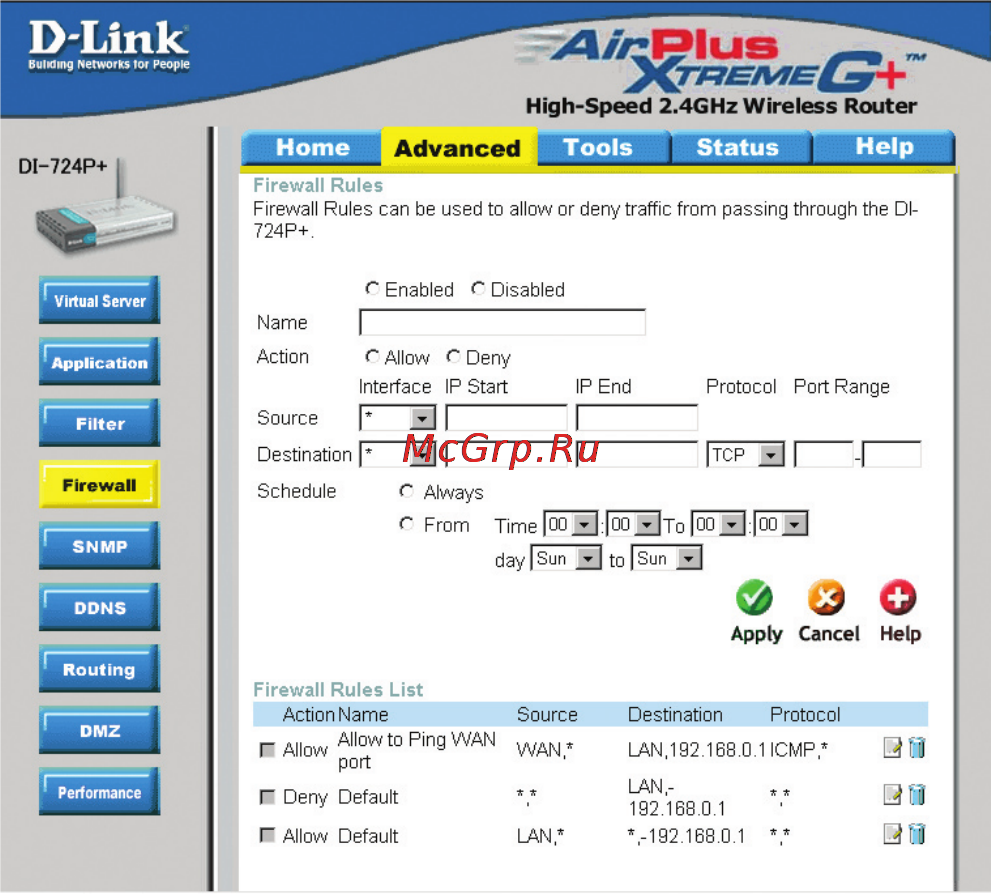The width and height of the screenshot is (991, 894).
Task: Click the Destination IP End field
Action: coord(637,454)
